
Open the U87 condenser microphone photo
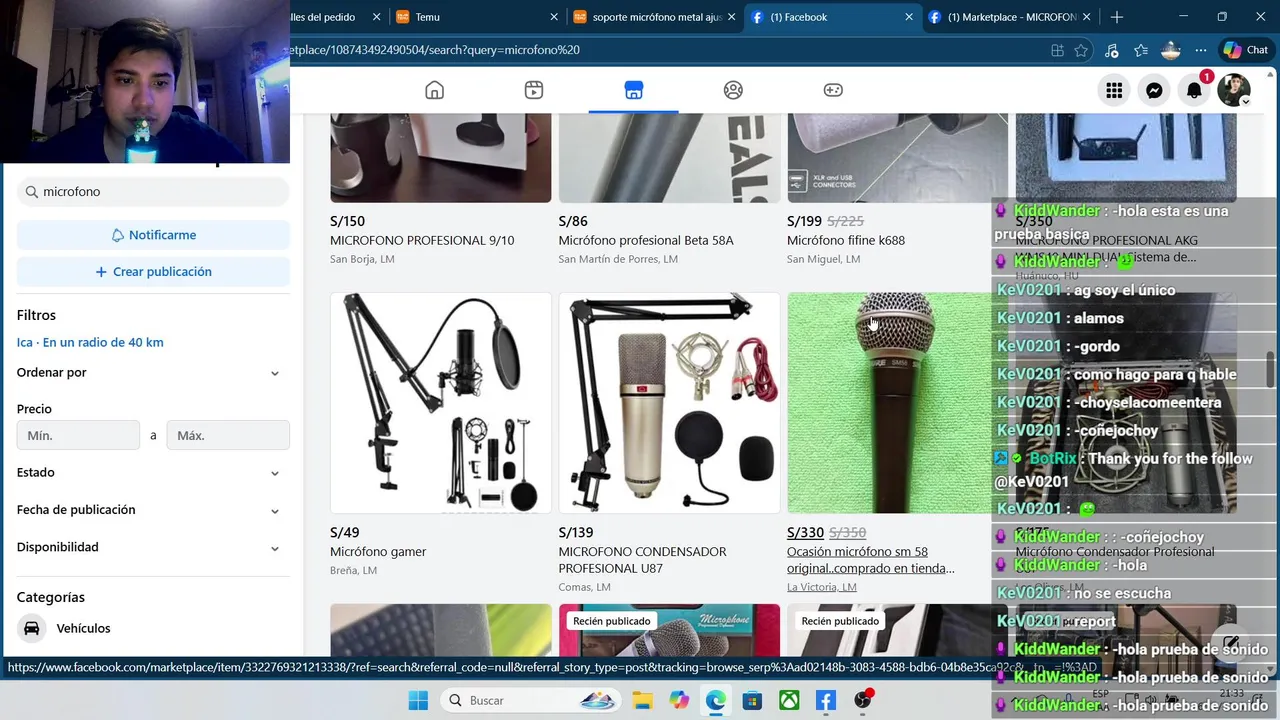pos(669,403)
